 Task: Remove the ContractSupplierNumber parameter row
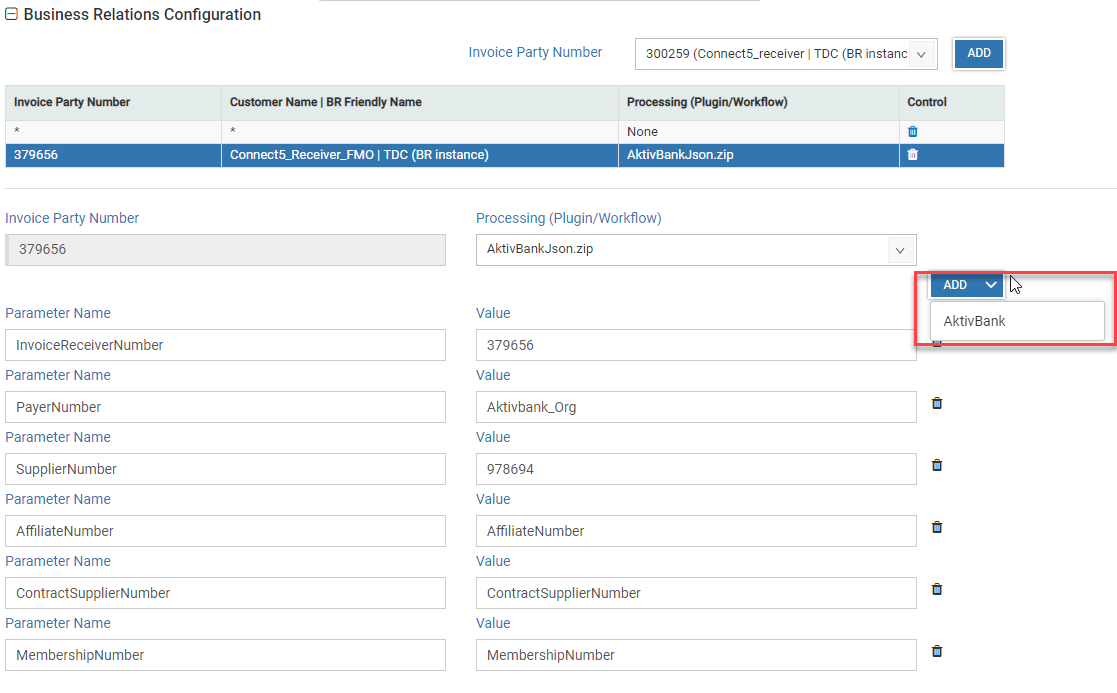[936, 589]
